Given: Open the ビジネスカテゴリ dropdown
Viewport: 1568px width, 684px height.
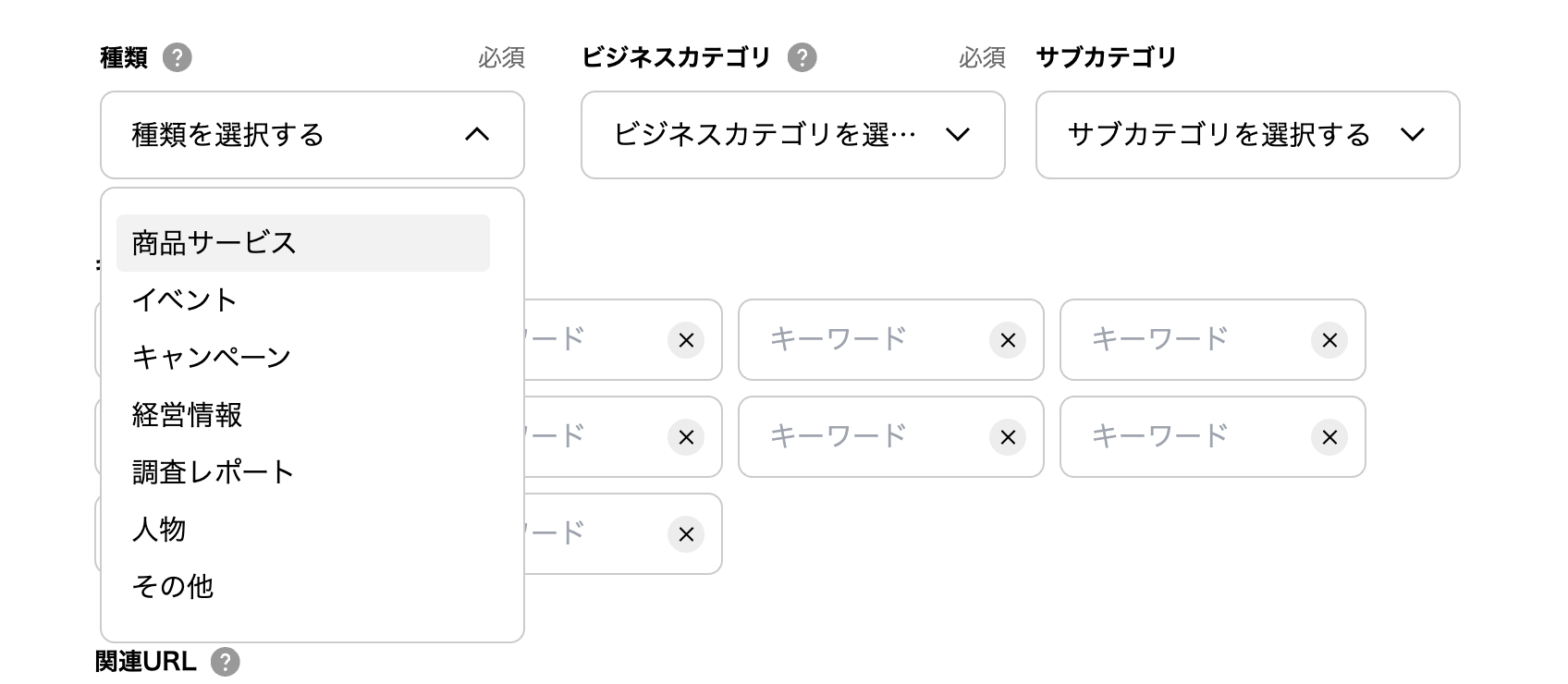Looking at the screenshot, I should [x=793, y=135].
